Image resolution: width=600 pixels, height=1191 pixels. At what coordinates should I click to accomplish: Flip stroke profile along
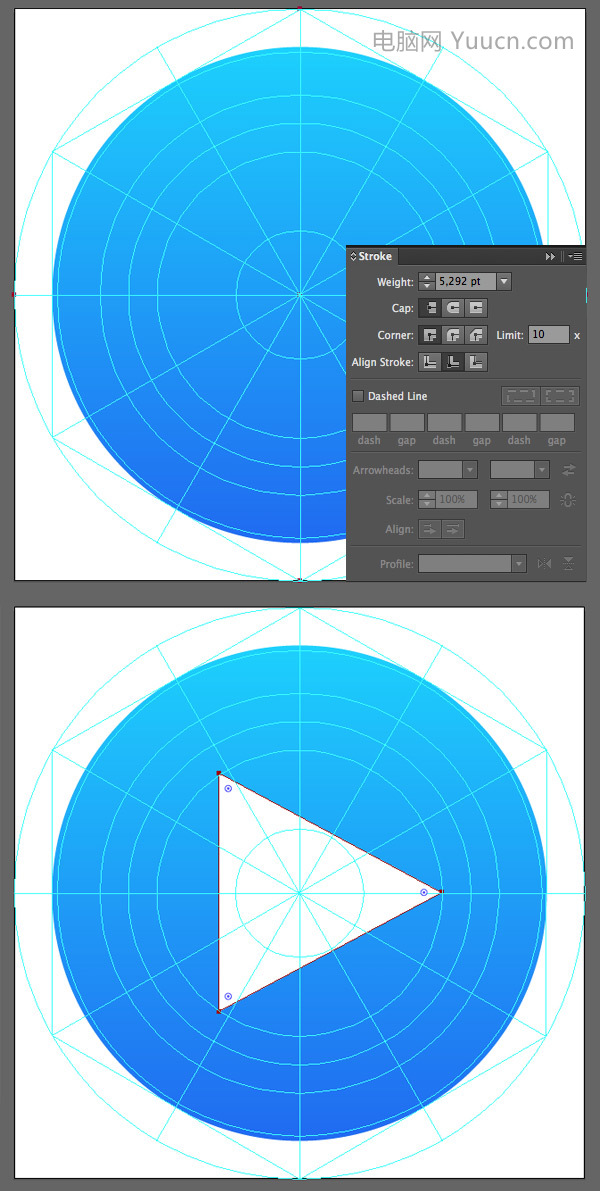544,564
